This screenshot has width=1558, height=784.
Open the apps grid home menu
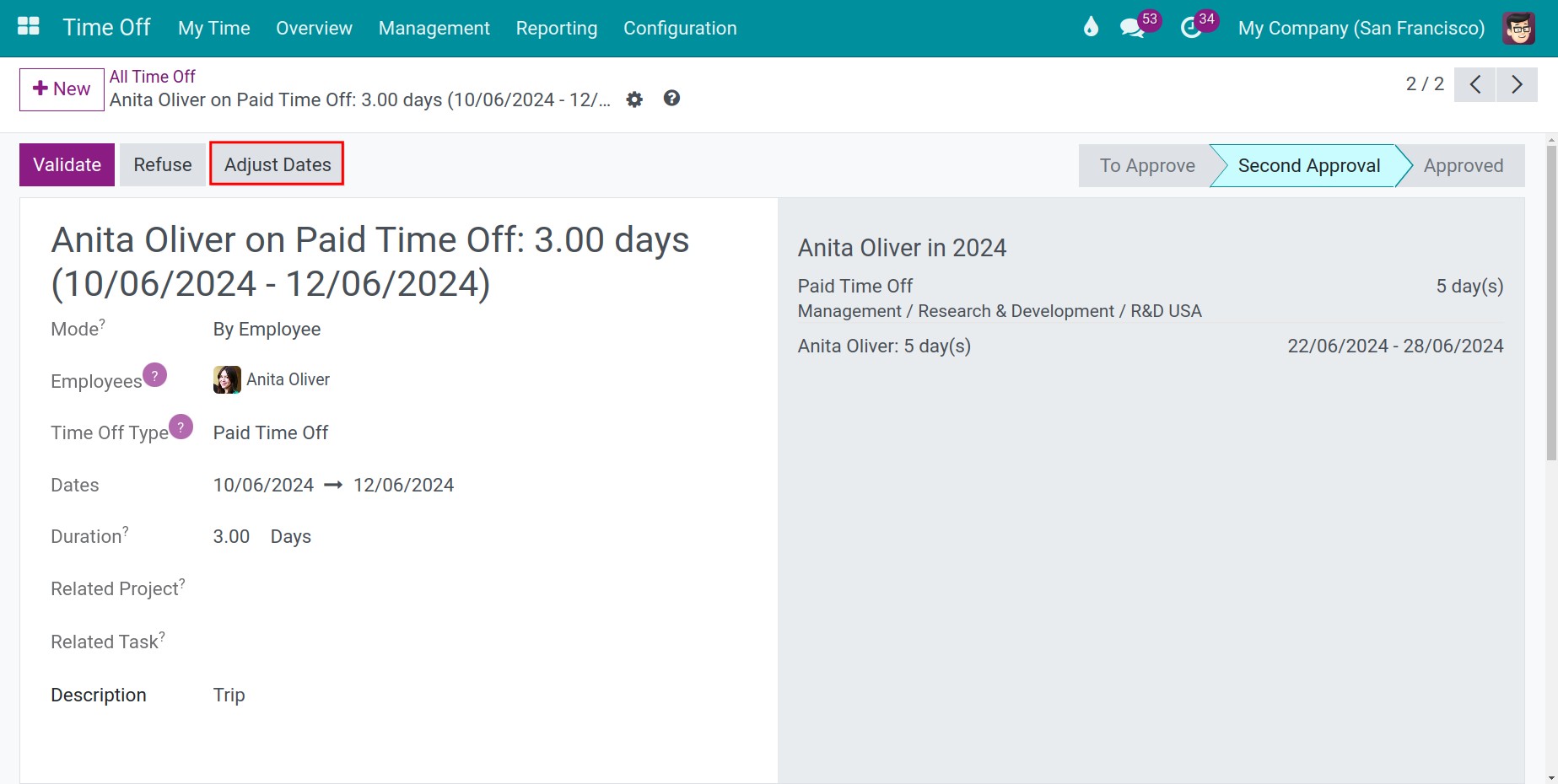(x=29, y=27)
